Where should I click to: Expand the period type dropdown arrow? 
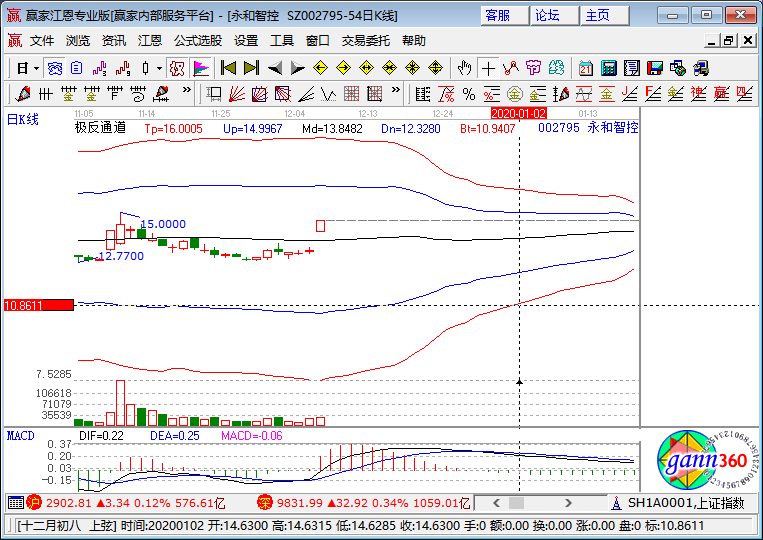point(36,68)
